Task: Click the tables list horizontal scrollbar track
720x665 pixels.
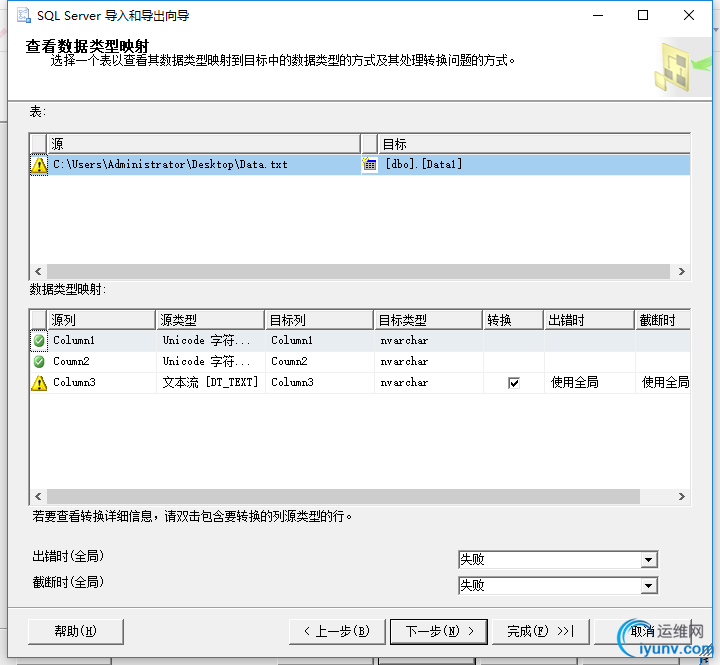Action: point(359,271)
